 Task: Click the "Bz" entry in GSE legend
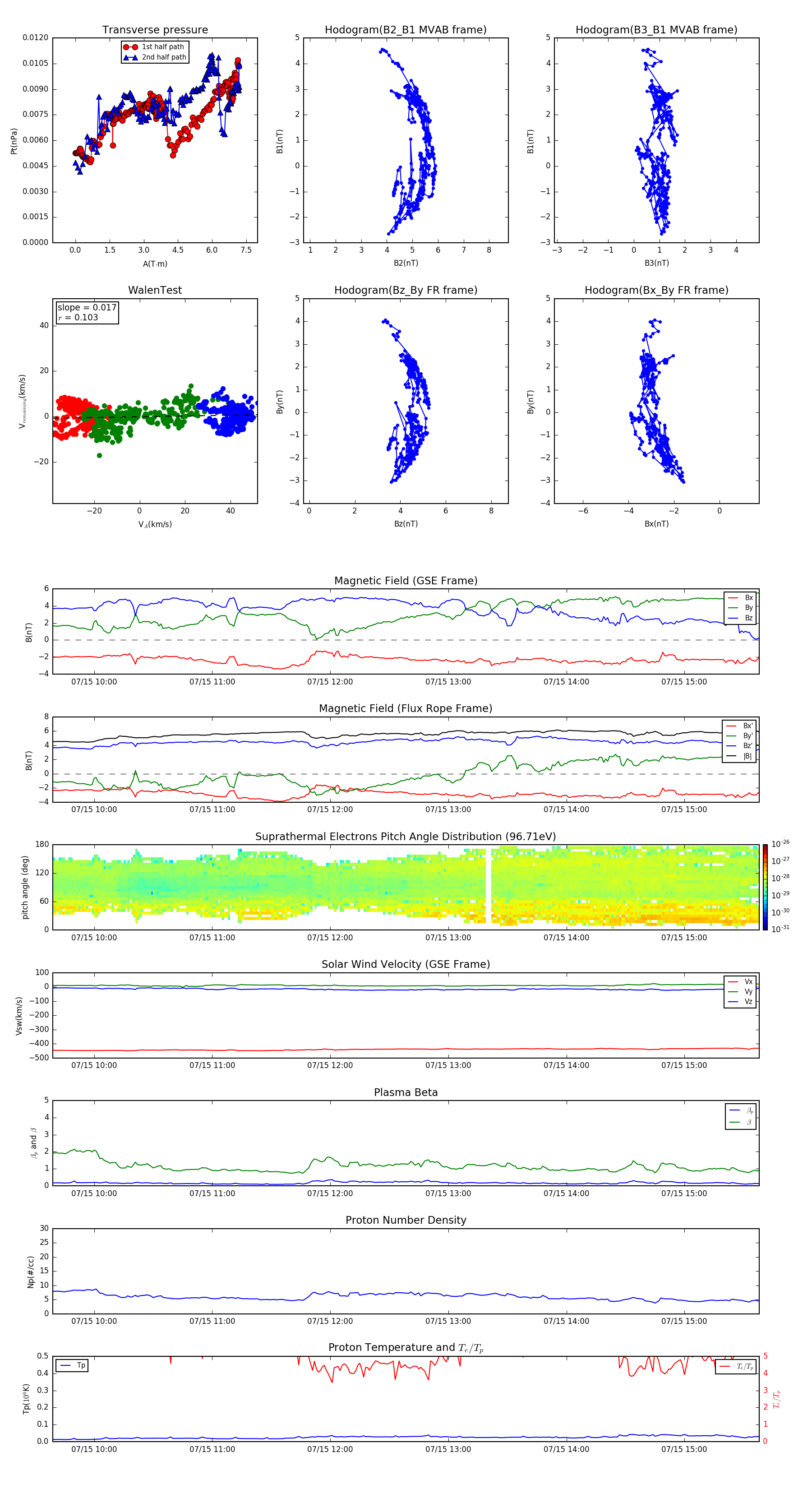click(741, 618)
